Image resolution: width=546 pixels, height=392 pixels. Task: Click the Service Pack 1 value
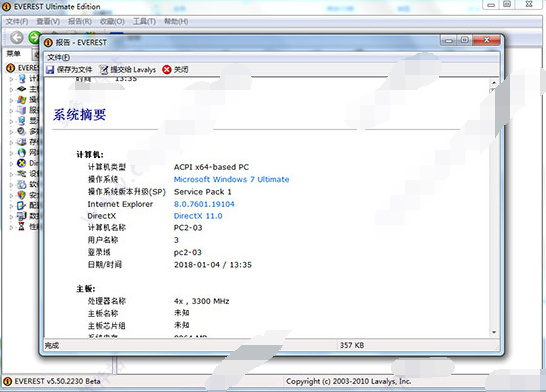pos(202,192)
